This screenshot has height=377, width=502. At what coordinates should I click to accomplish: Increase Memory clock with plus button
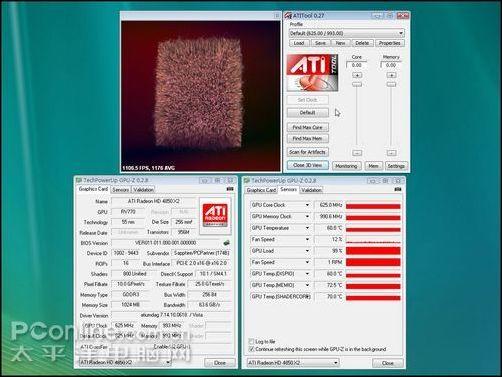pyautogui.click(x=391, y=75)
